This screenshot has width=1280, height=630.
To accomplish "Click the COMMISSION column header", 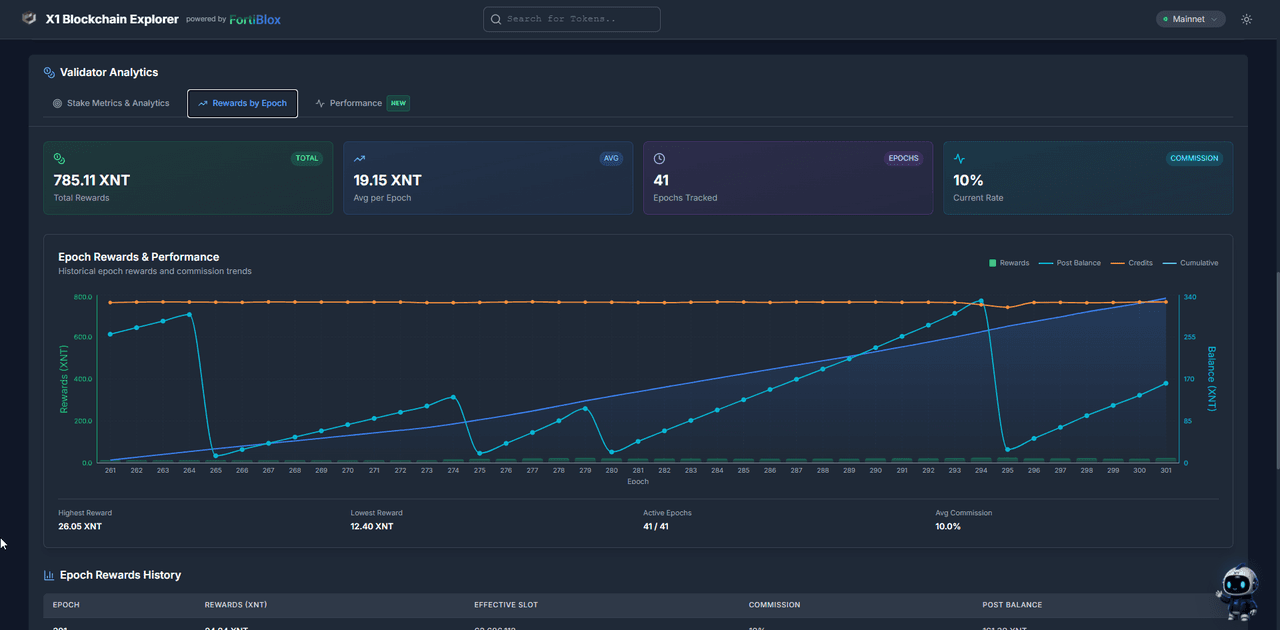I will pyautogui.click(x=774, y=605).
